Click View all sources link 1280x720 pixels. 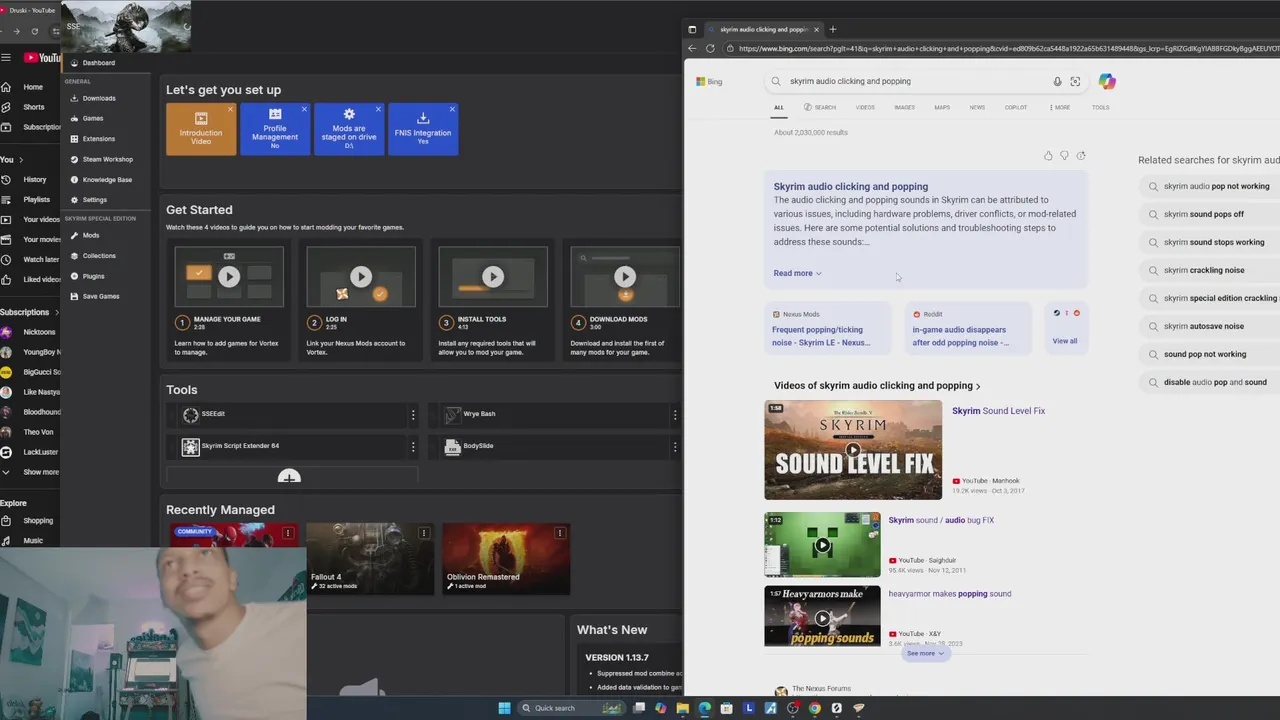[x=1065, y=341]
